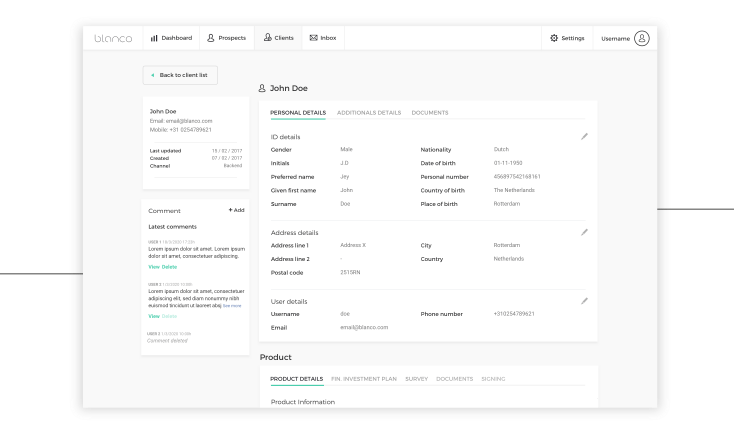
Task: Click the Initials value J.D
Action: (344, 163)
